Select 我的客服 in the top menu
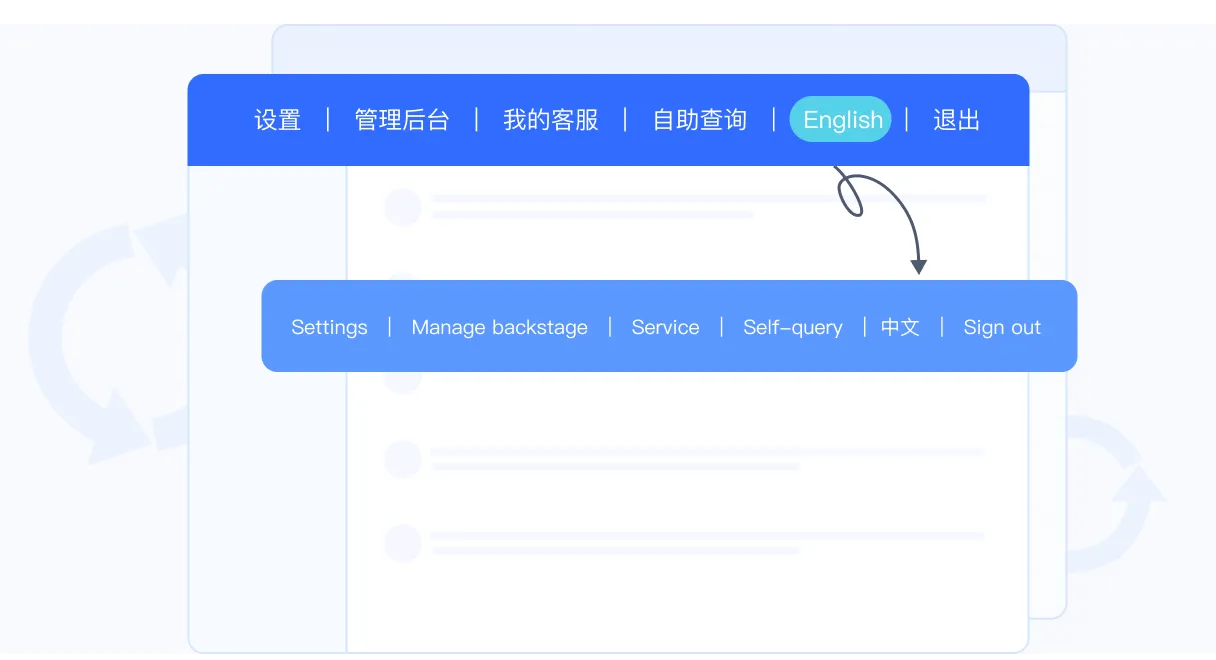The image size is (1216, 660). (x=551, y=120)
